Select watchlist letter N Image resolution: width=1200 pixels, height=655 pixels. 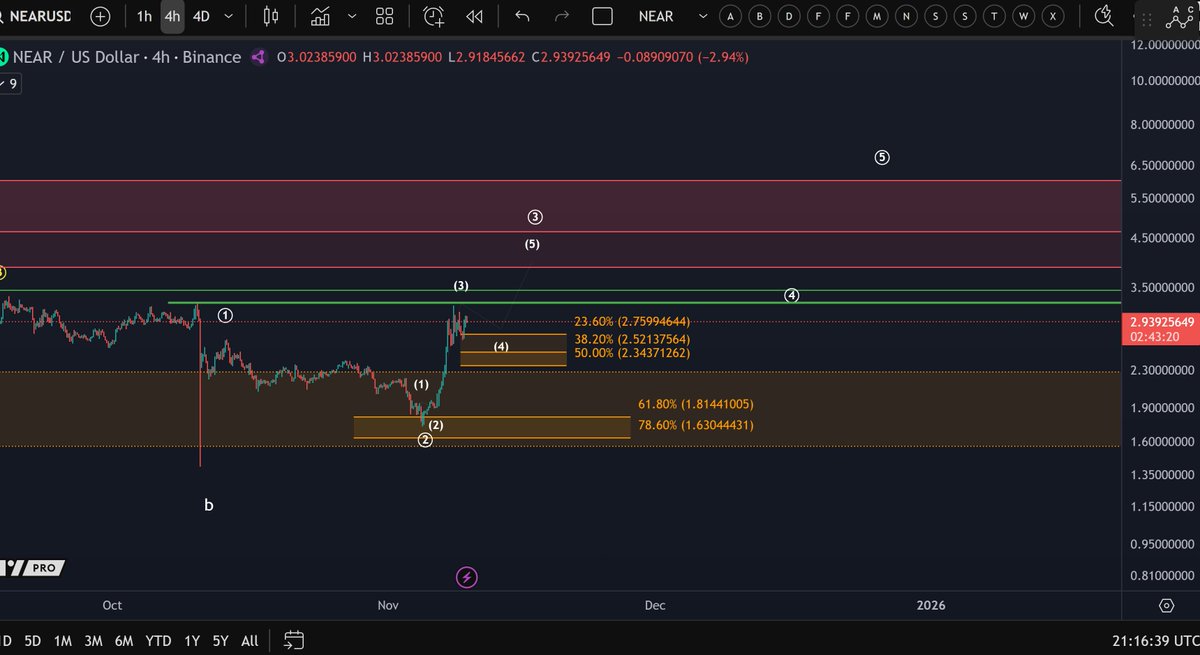(906, 16)
